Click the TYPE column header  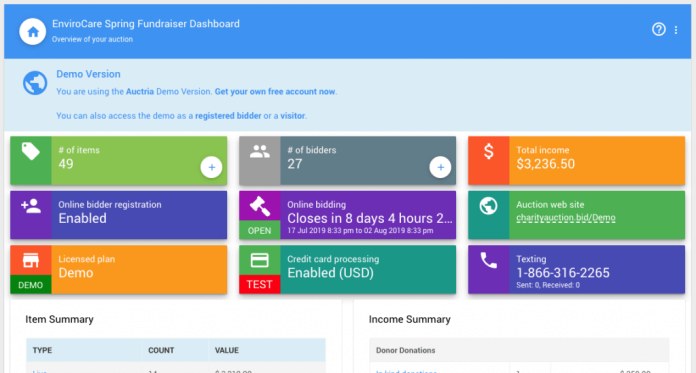click(42, 350)
